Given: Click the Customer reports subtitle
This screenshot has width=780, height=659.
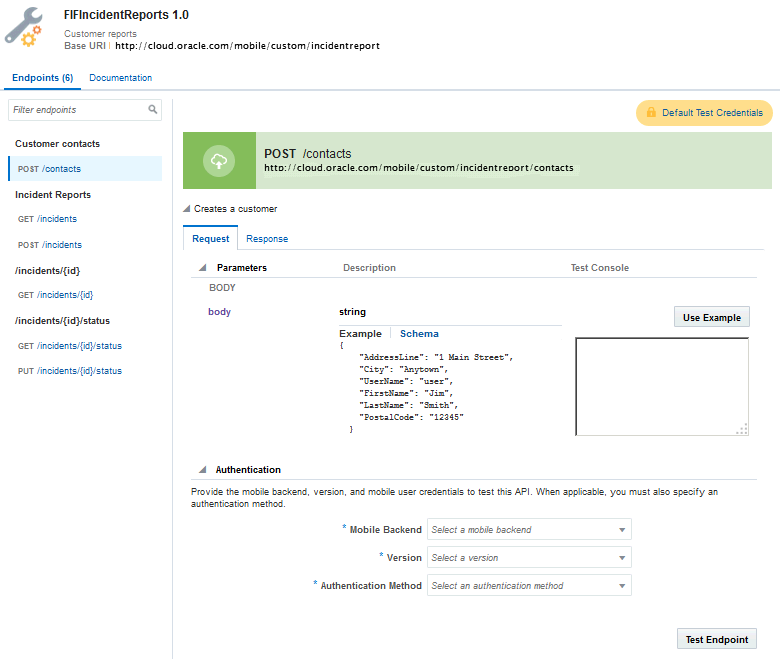Looking at the screenshot, I should [100, 34].
